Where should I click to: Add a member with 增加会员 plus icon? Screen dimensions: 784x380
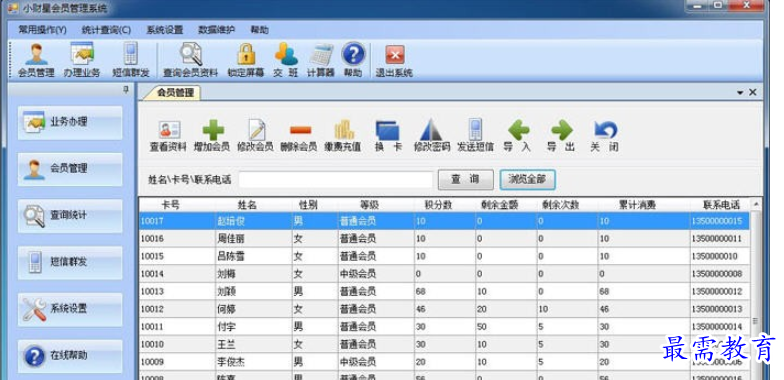pos(212,136)
